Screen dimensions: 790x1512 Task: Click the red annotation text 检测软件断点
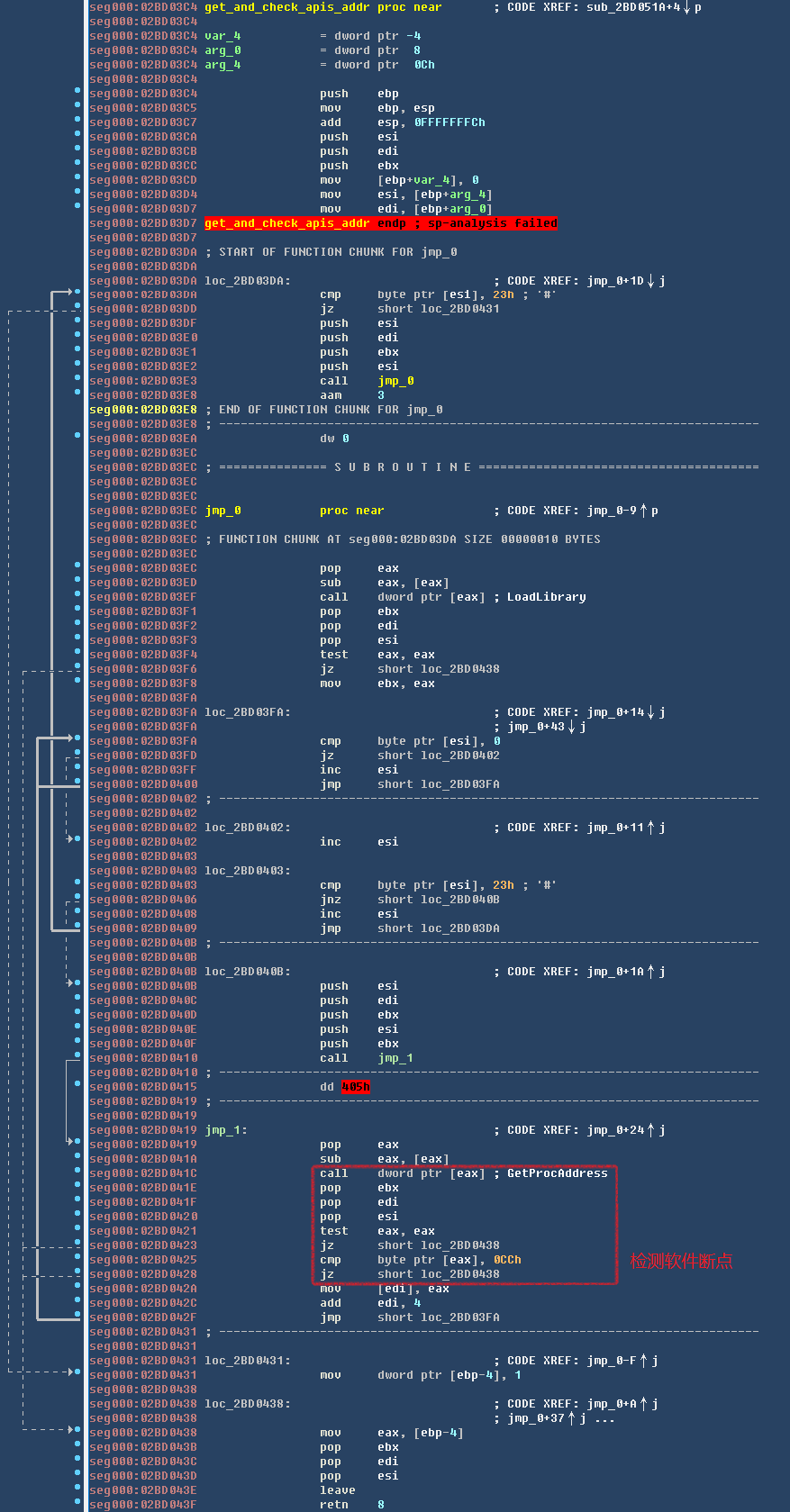681,1261
